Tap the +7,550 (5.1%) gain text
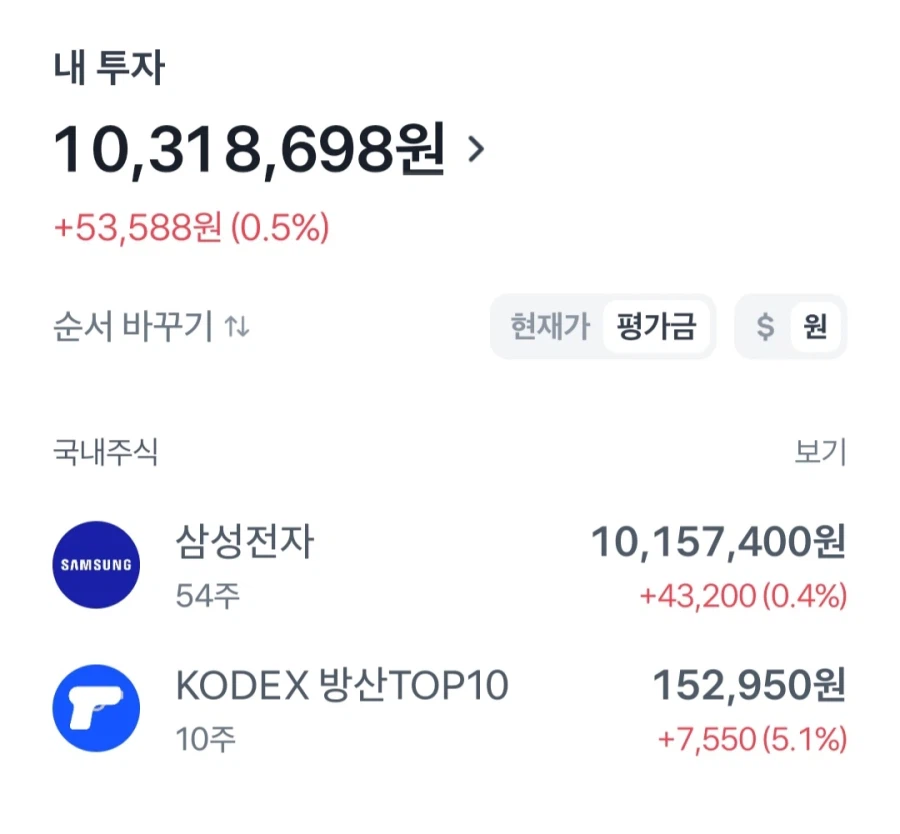 coord(752,740)
